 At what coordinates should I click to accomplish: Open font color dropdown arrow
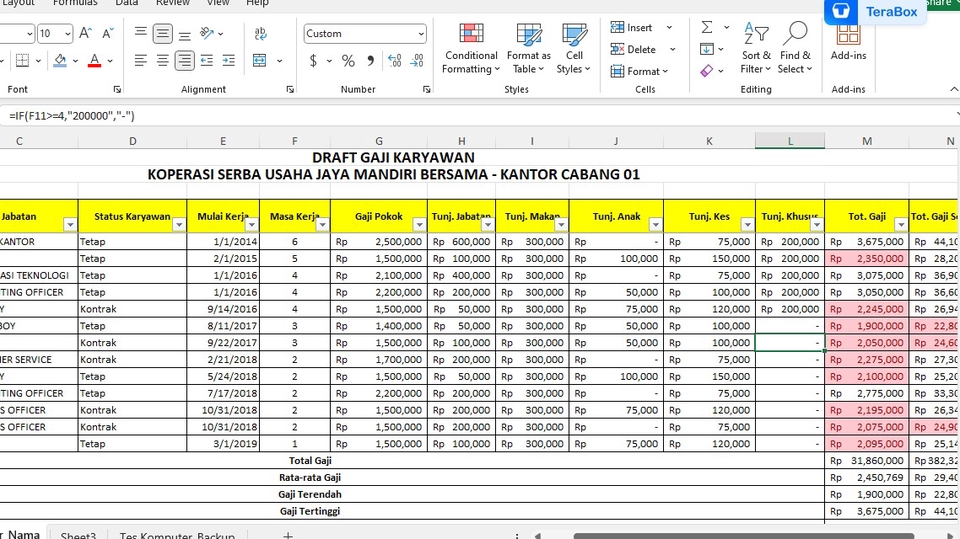point(110,61)
